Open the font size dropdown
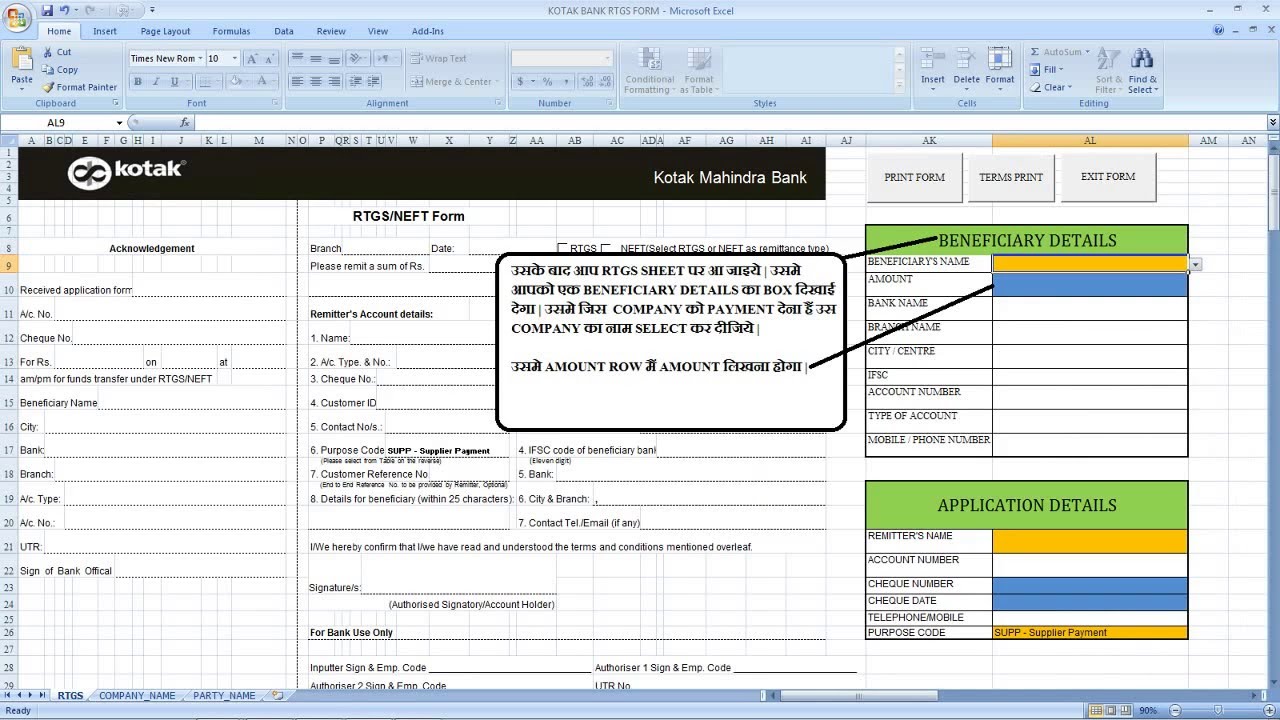Image resolution: width=1280 pixels, height=720 pixels. coord(234,59)
